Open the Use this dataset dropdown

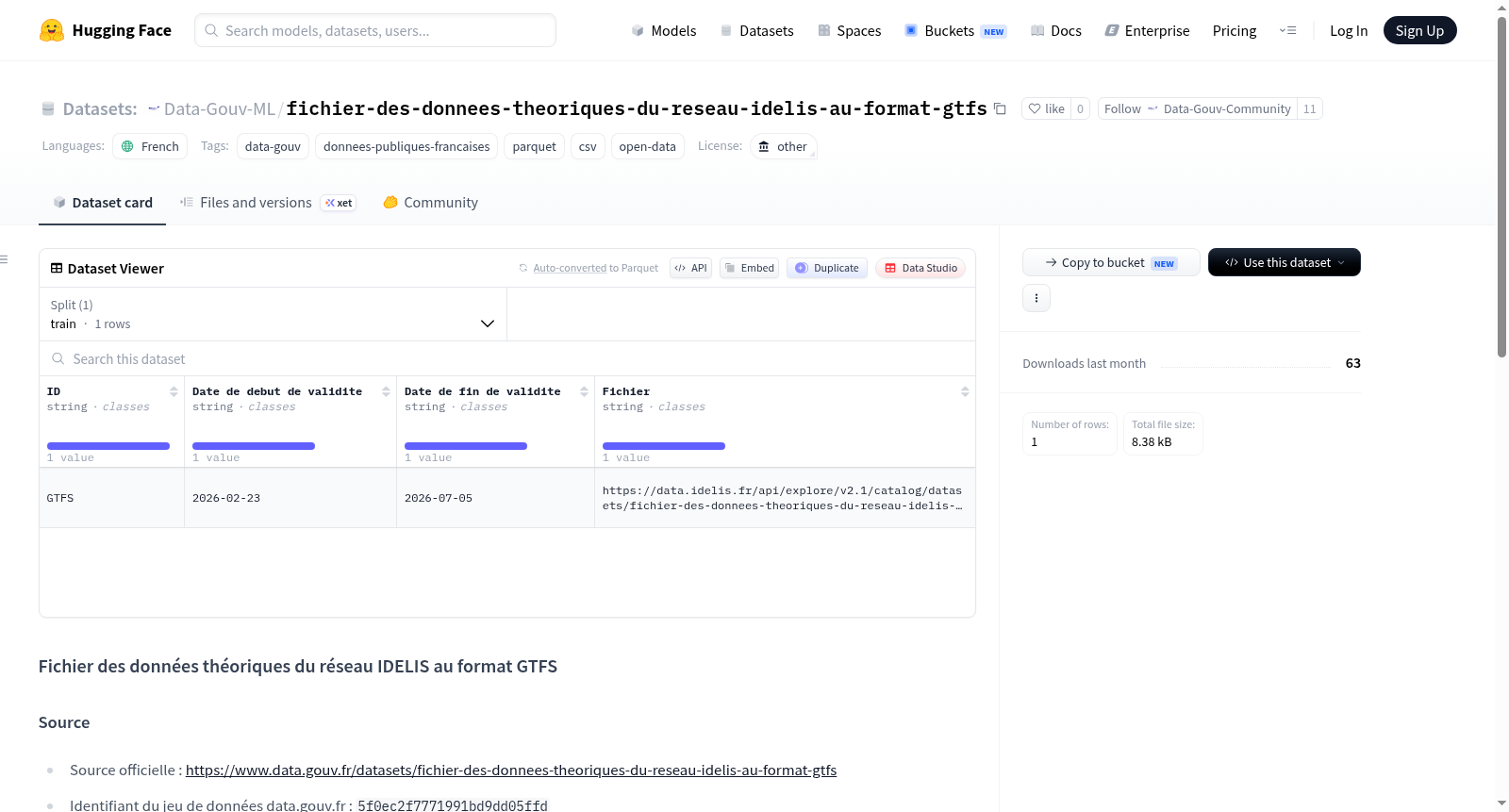coord(1284,262)
